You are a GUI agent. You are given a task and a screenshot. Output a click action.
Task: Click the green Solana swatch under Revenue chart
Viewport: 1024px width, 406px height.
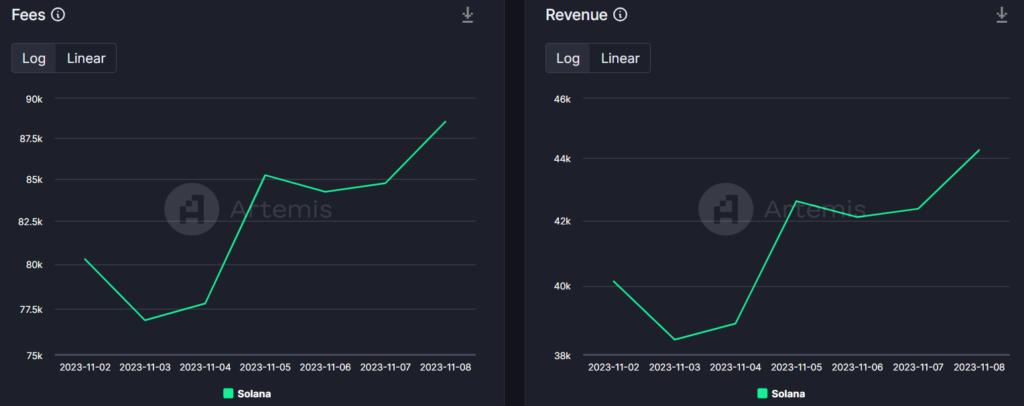[762, 393]
